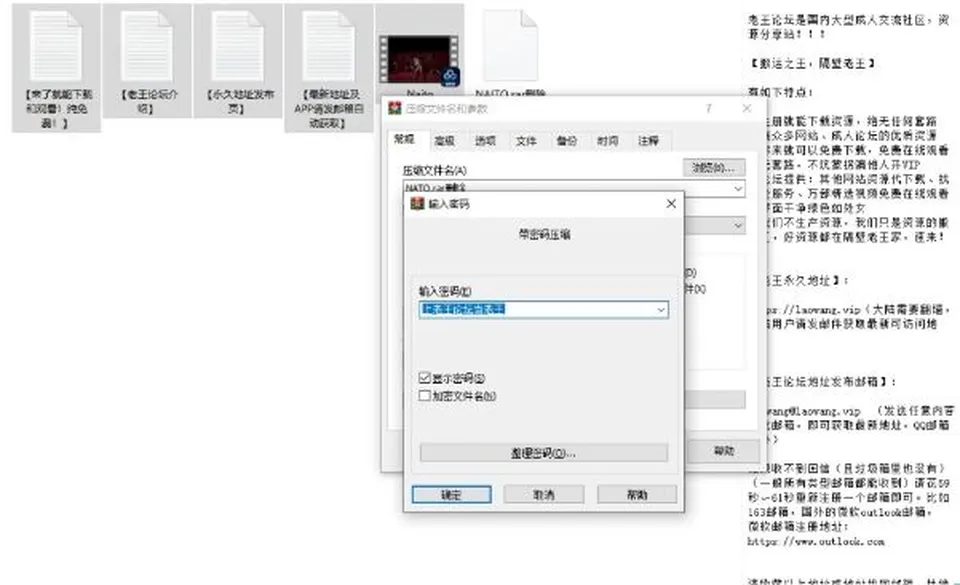The image size is (960, 585).
Task: Select the 【最新地址及APP请发邮箱自动获取】 file icon
Action: 328,48
